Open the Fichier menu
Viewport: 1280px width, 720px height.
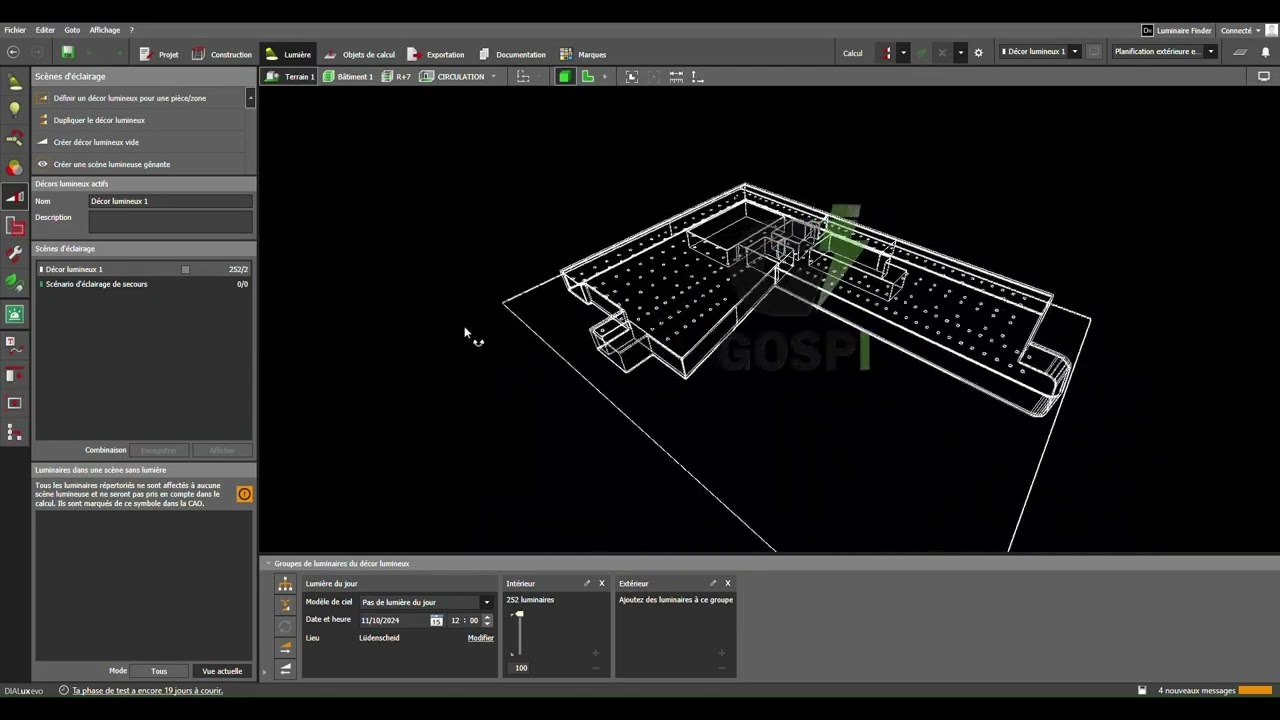[x=15, y=30]
